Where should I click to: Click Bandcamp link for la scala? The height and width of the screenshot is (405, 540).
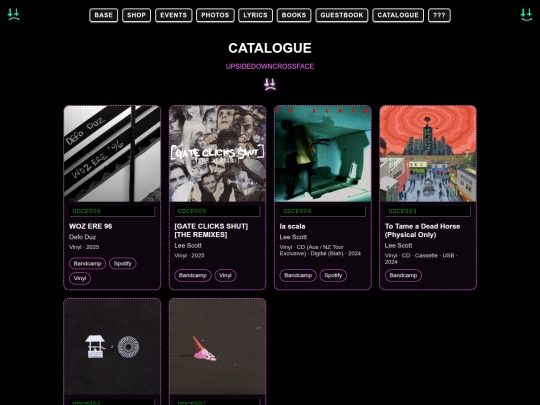pyautogui.click(x=298, y=275)
